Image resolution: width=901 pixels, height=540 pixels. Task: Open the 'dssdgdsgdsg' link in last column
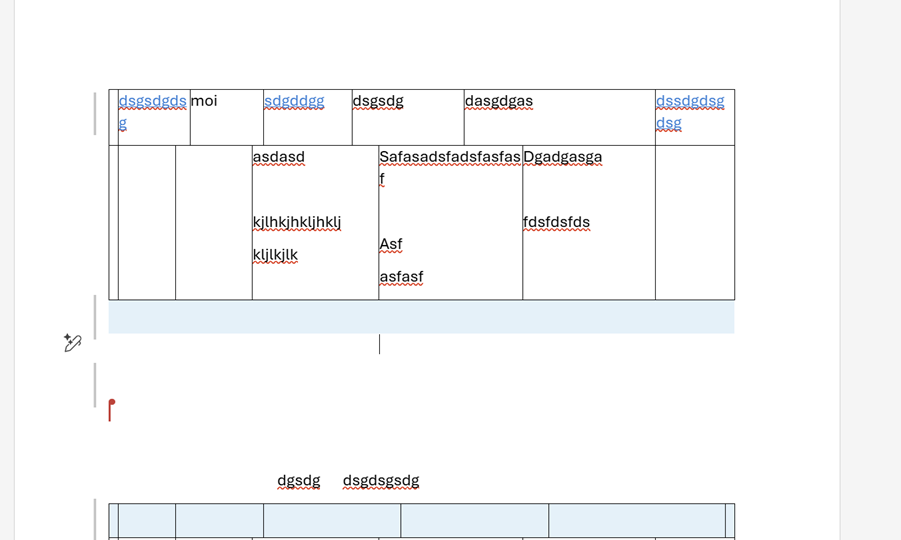tap(690, 111)
